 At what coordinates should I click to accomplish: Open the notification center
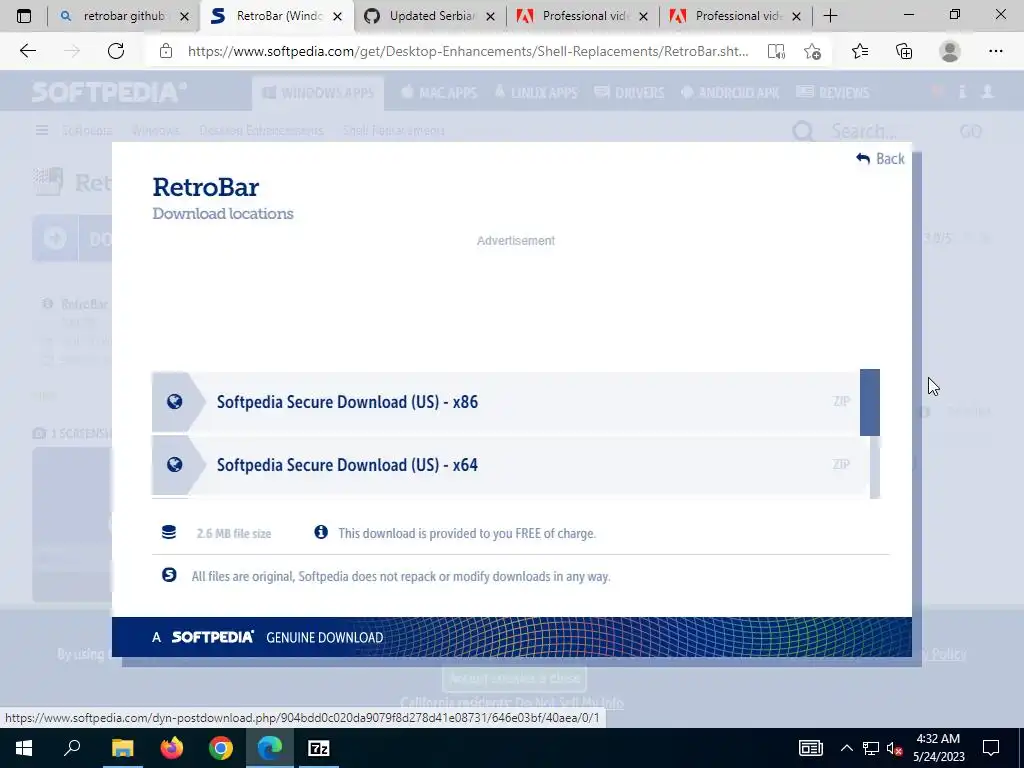991,748
